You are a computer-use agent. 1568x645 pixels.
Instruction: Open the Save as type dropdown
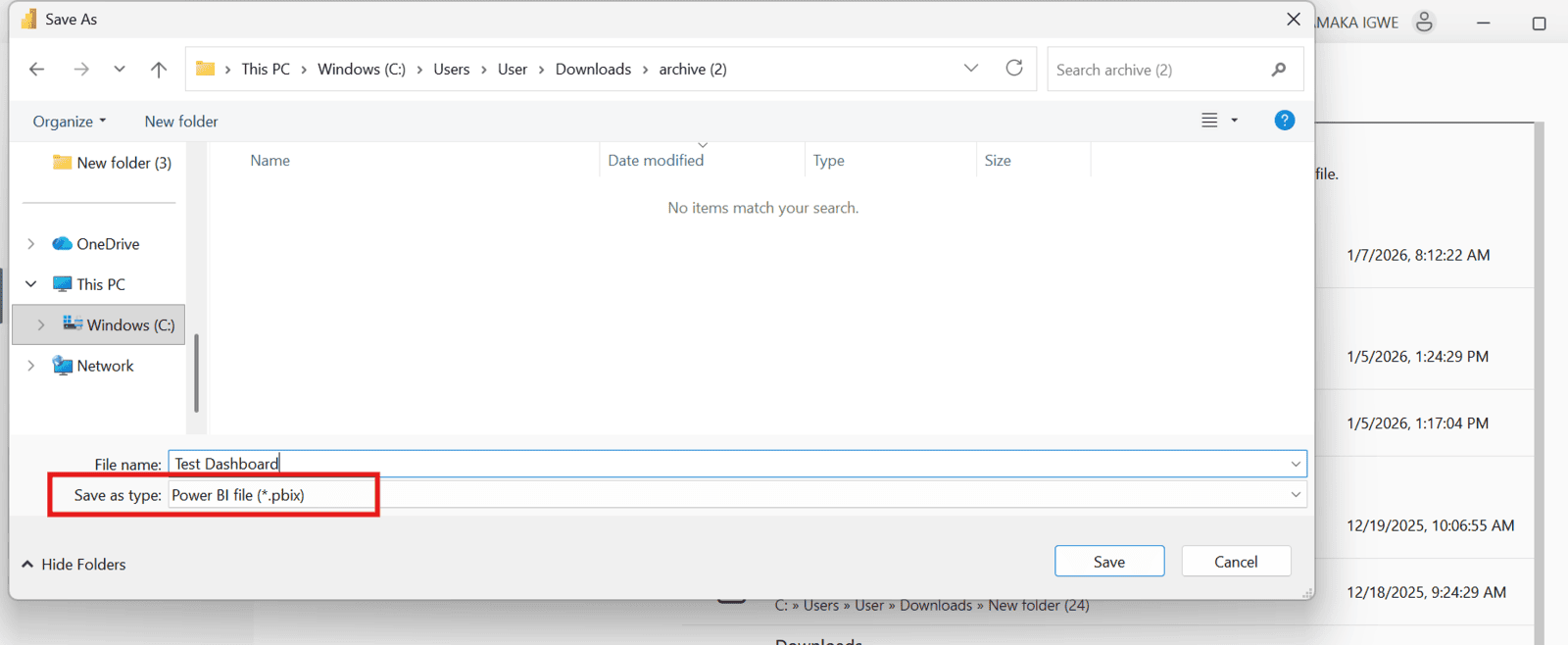1296,495
